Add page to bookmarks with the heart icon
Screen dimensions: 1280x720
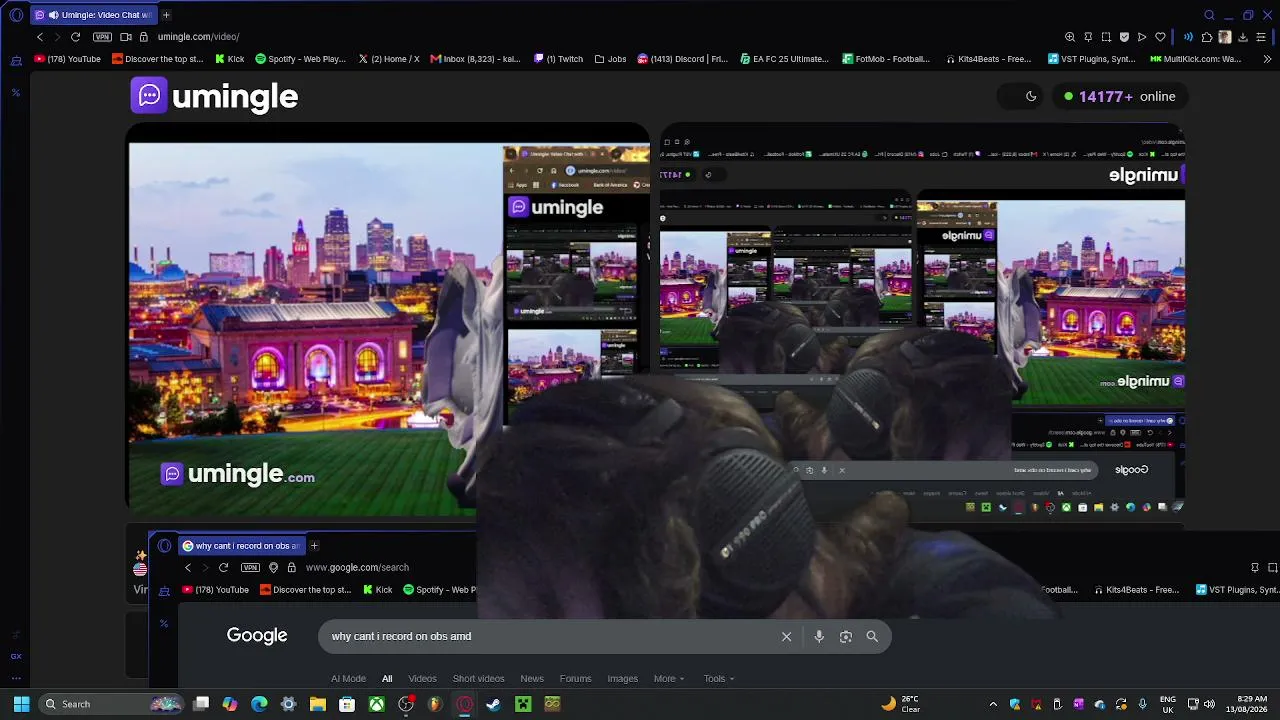click(x=1160, y=37)
